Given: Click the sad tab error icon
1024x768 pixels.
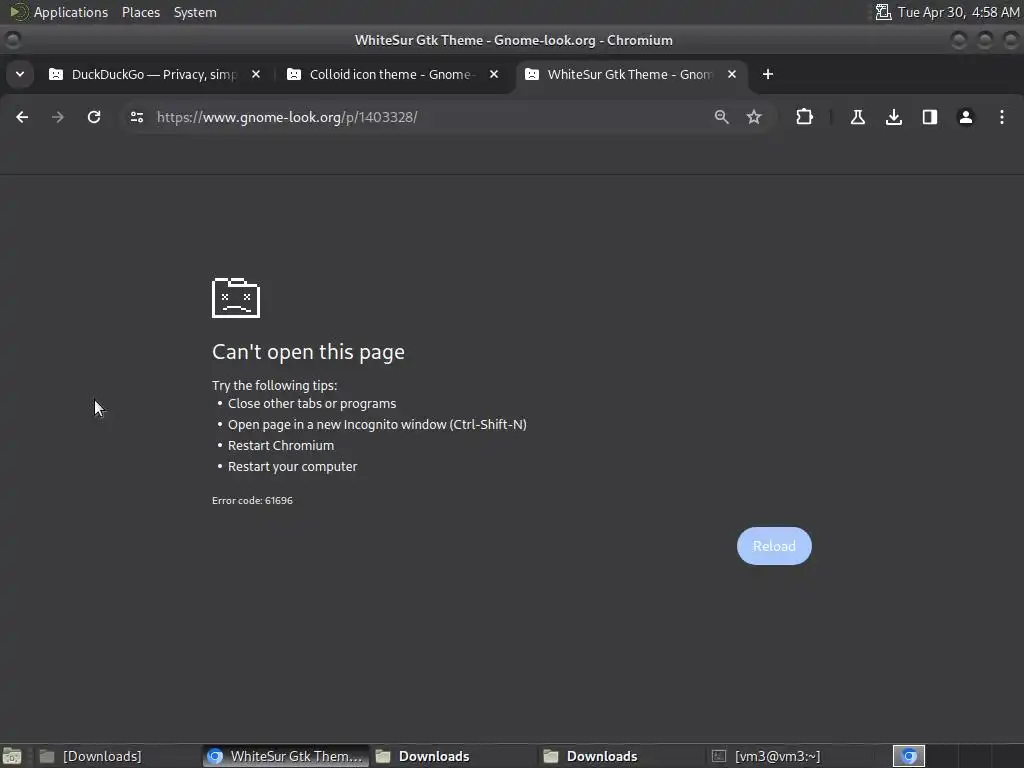Looking at the screenshot, I should point(236,298).
